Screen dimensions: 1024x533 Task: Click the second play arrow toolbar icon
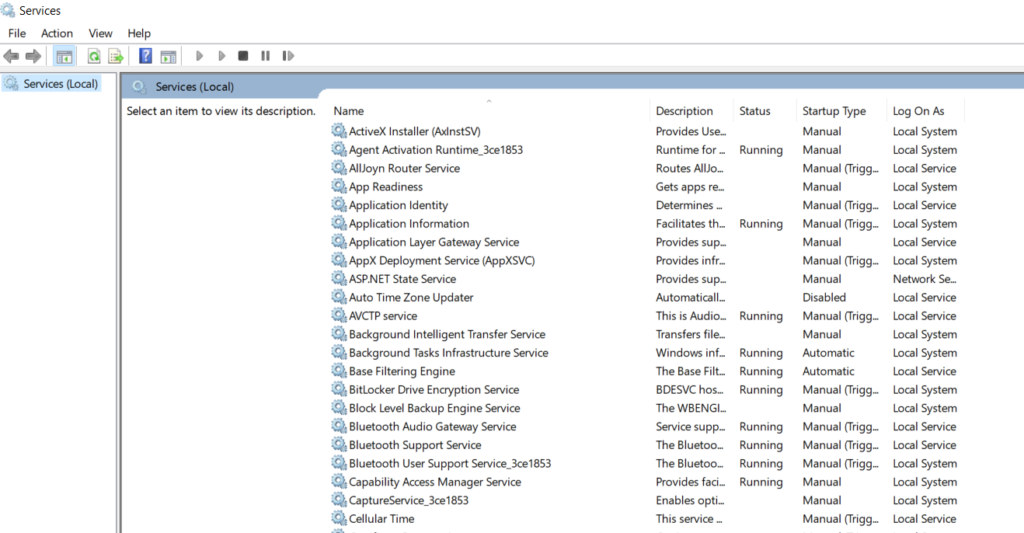coord(222,56)
